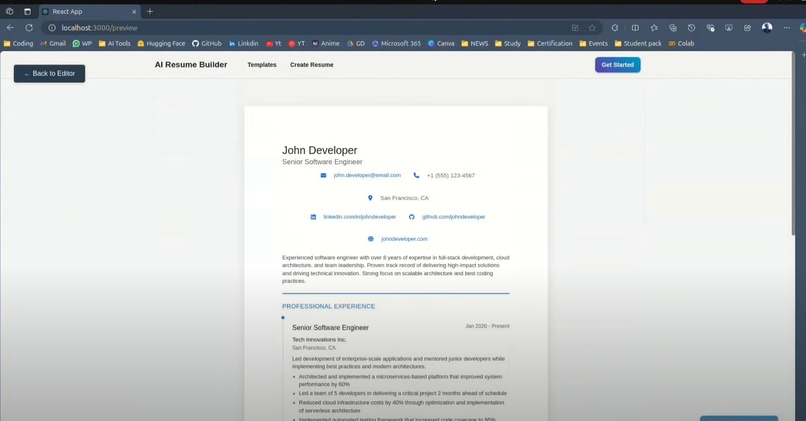This screenshot has height=421, width=806.
Task: Open a new browser tab
Action: point(150,11)
